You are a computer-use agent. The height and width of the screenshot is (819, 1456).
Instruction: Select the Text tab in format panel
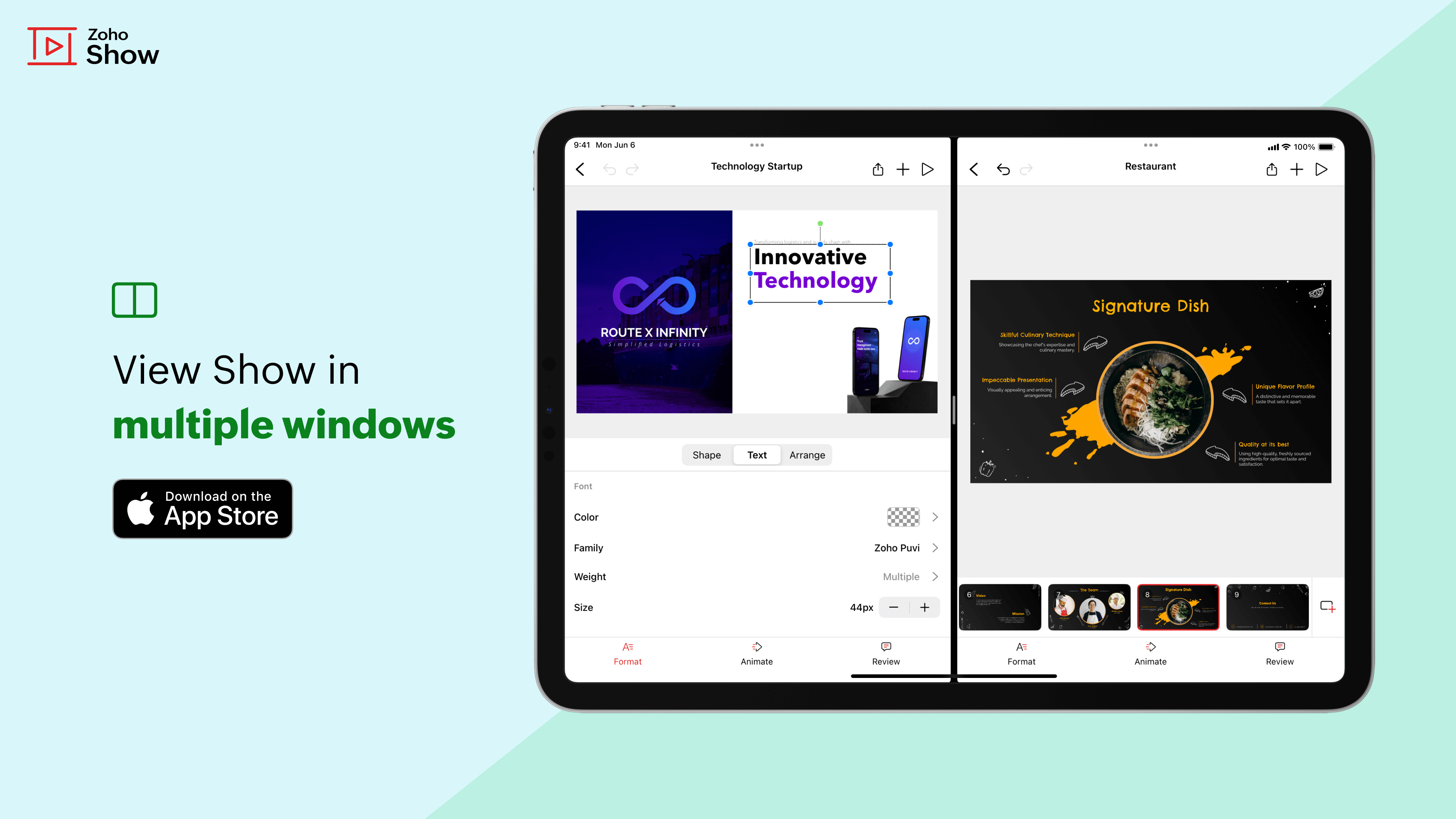pos(756,455)
